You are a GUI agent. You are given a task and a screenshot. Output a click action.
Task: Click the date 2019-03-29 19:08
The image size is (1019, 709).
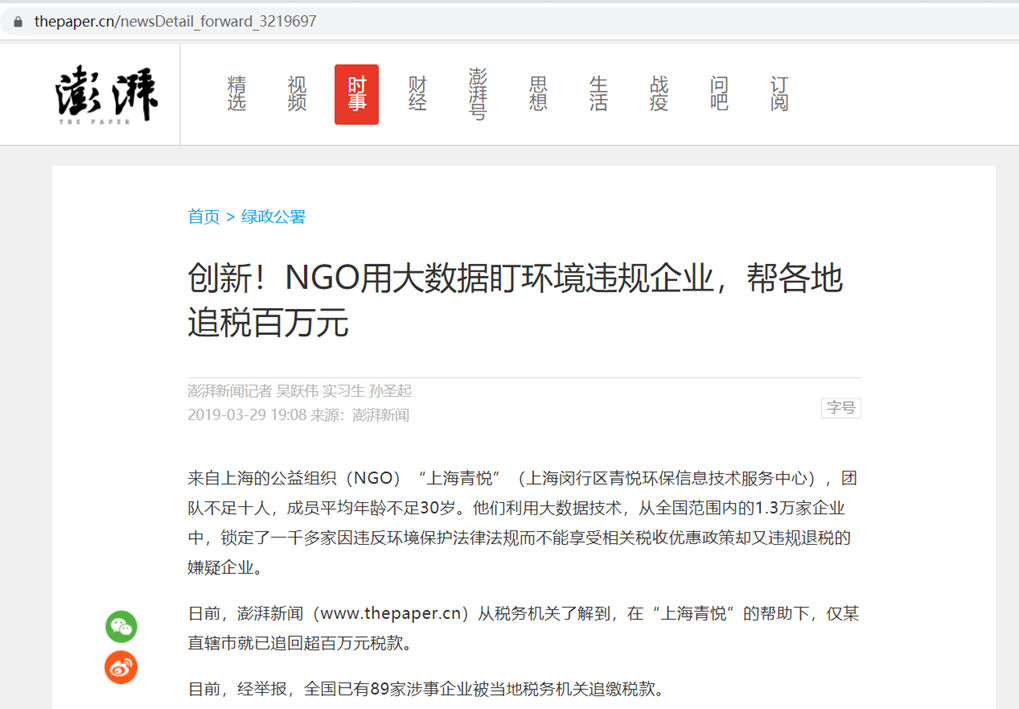click(247, 415)
